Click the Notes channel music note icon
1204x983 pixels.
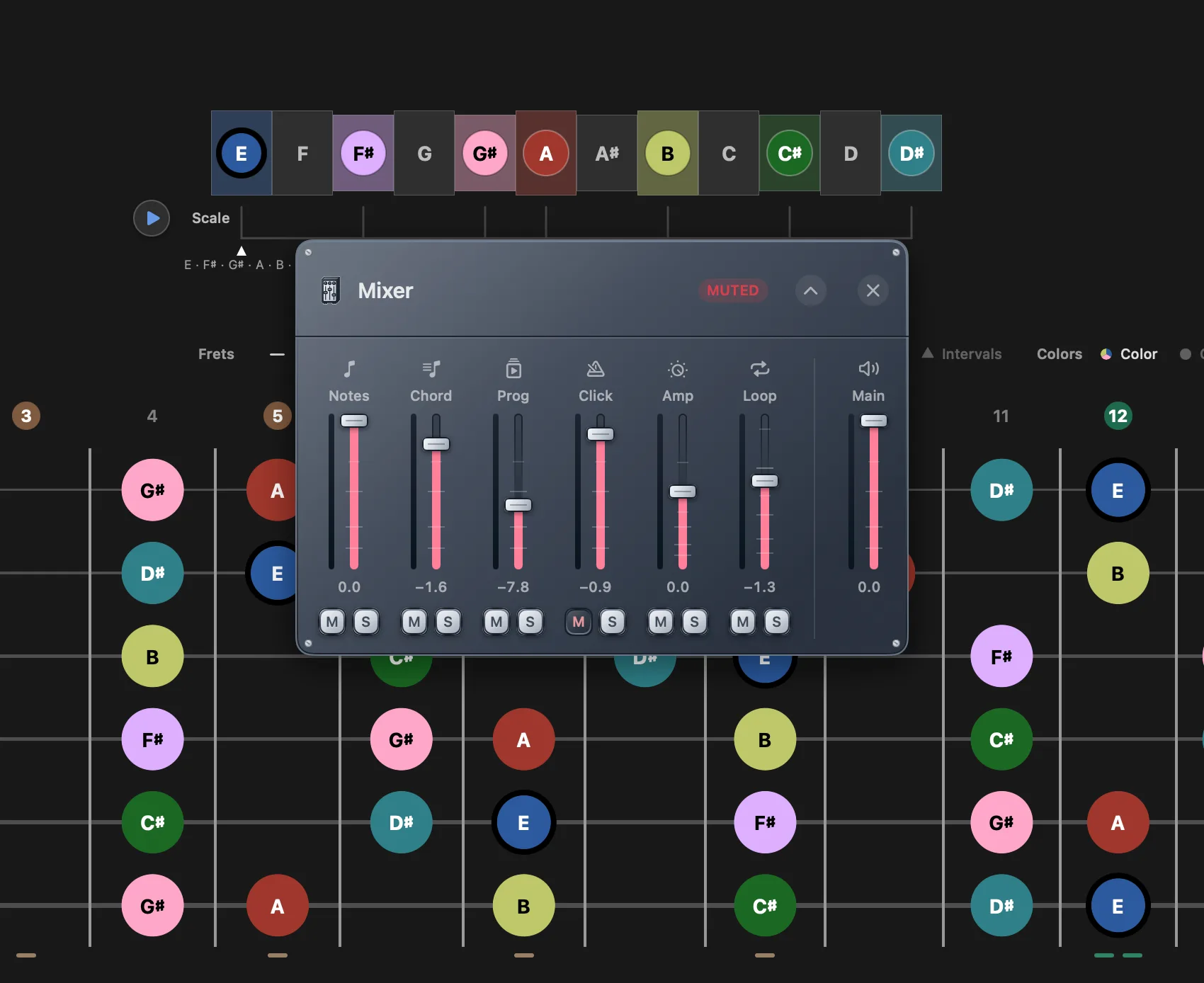pyautogui.click(x=349, y=369)
